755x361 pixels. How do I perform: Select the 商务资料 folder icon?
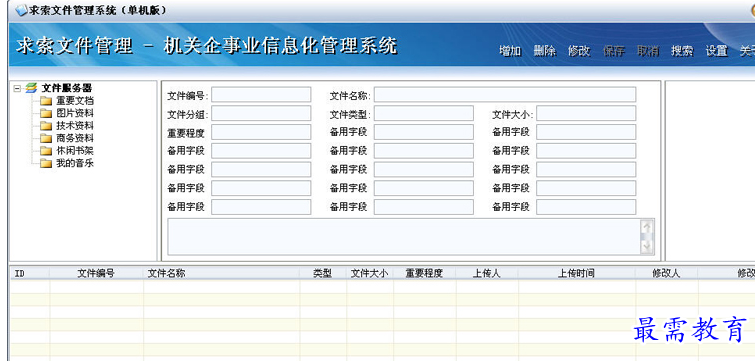pos(46,139)
